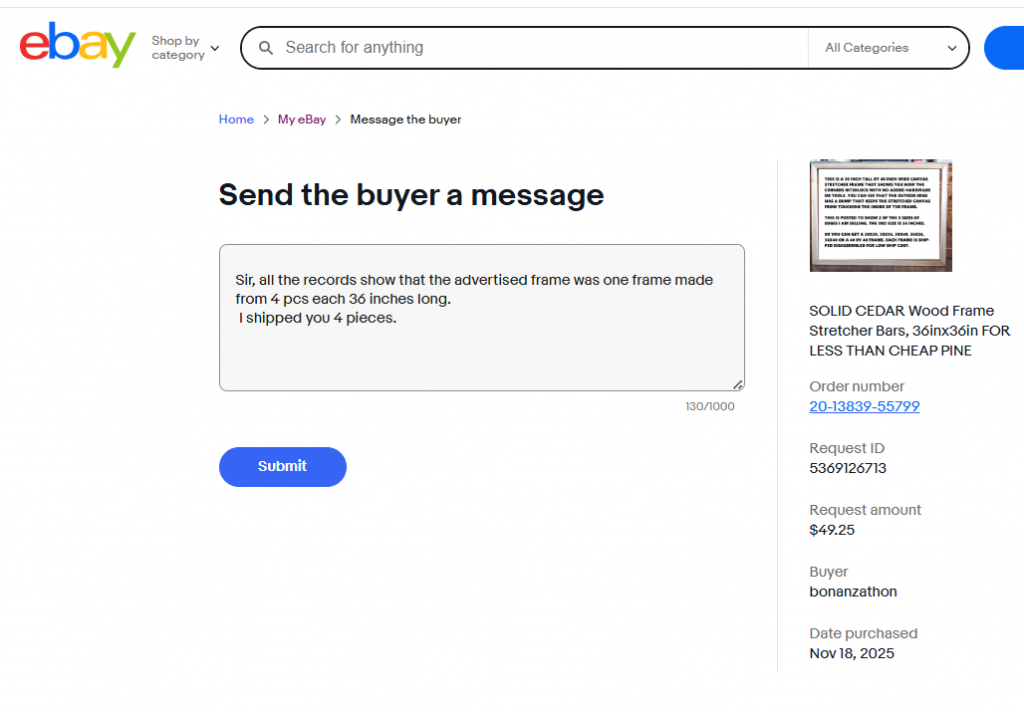This screenshot has height=717, width=1024.
Task: Go to Home via breadcrumb
Action: (236, 120)
